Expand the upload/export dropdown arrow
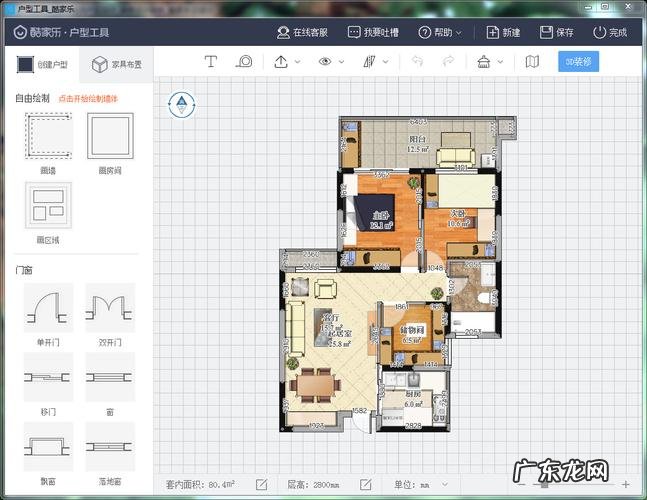This screenshot has width=647, height=500. pos(297,62)
